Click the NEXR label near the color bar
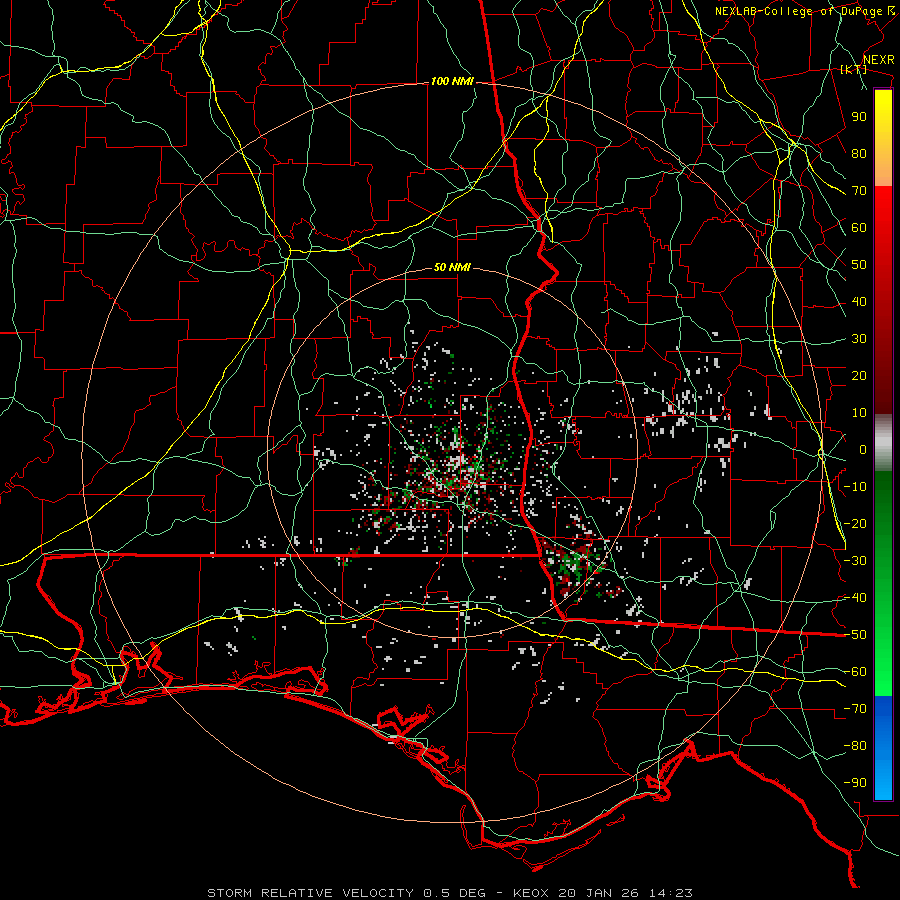900x900 pixels. click(878, 60)
